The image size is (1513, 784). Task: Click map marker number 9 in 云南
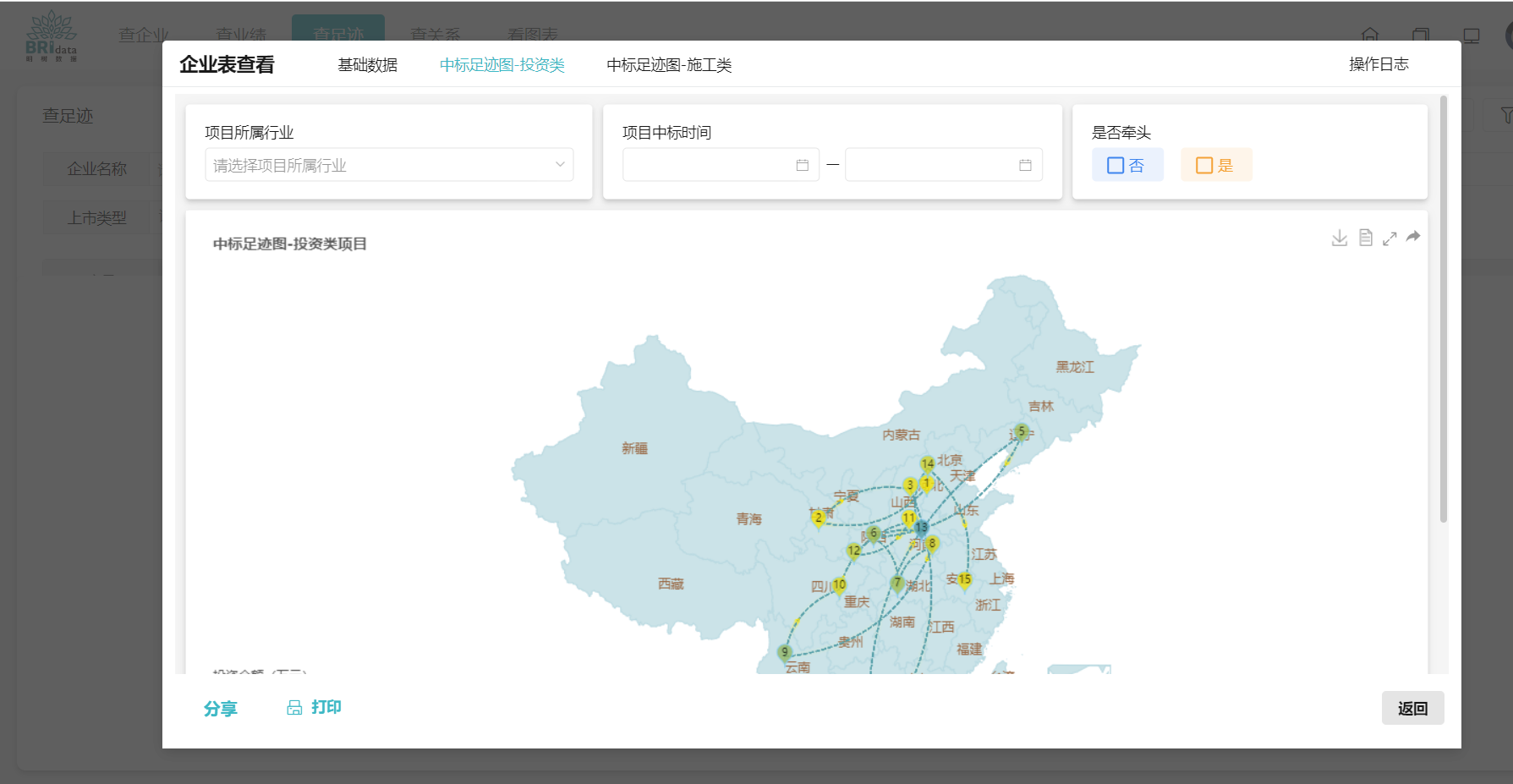pyautogui.click(x=785, y=653)
